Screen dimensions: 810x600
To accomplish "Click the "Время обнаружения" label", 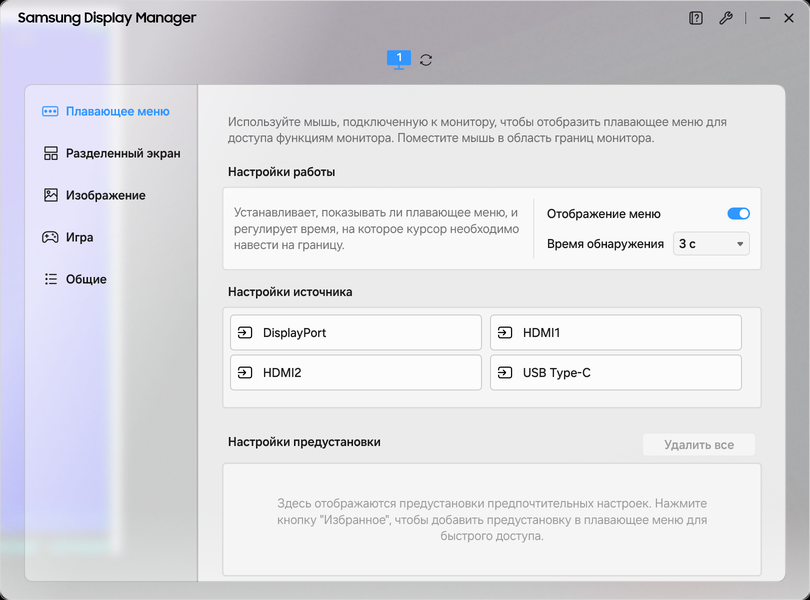I will click(605, 244).
